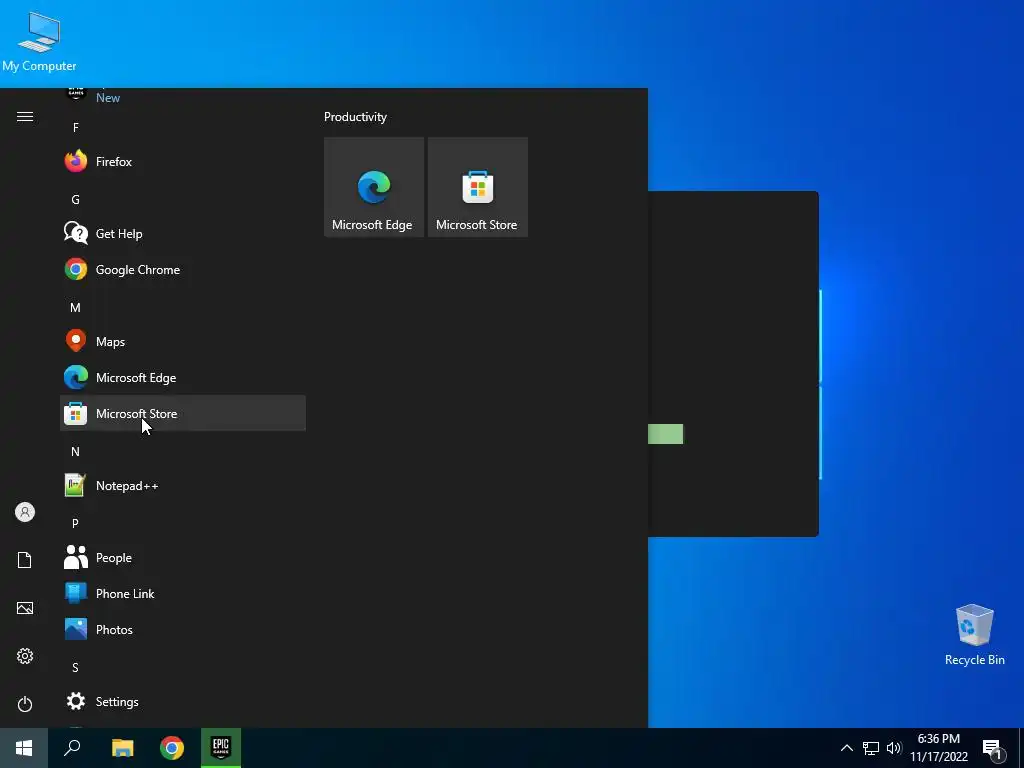
Task: Click the Microsoft Store tile under Productivity
Action: pos(477,187)
